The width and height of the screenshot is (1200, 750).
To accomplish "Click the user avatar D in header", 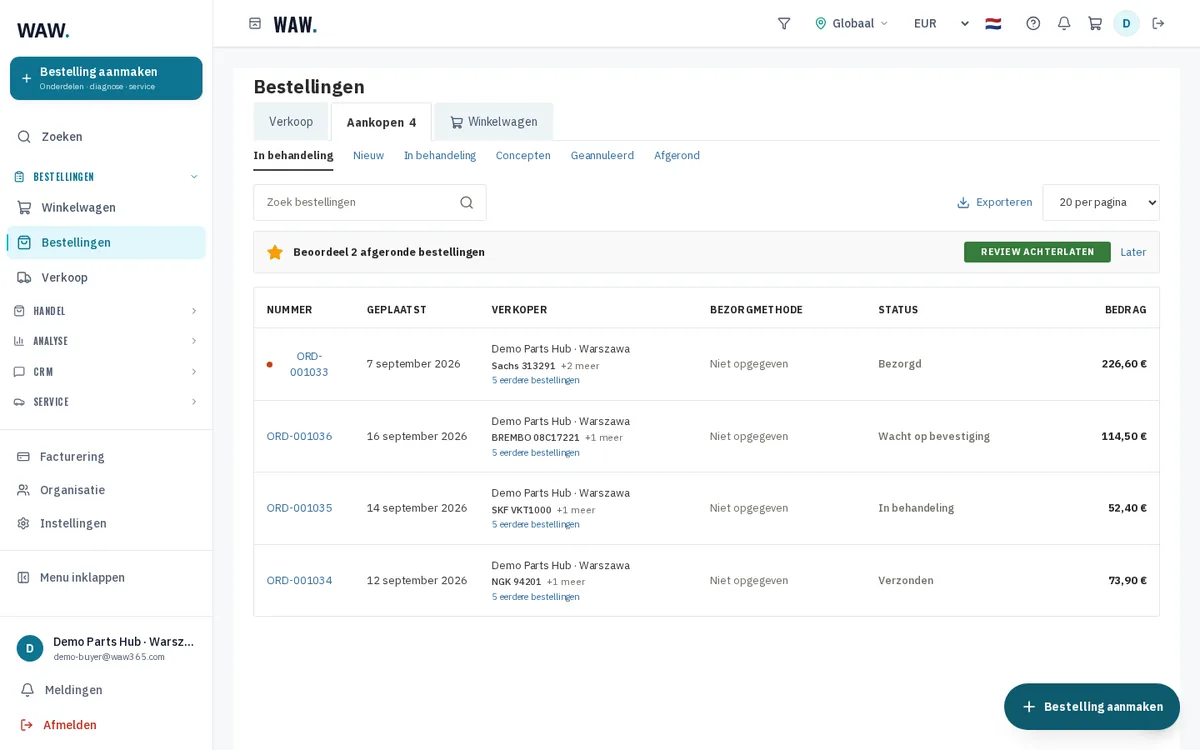I will pyautogui.click(x=1126, y=23).
